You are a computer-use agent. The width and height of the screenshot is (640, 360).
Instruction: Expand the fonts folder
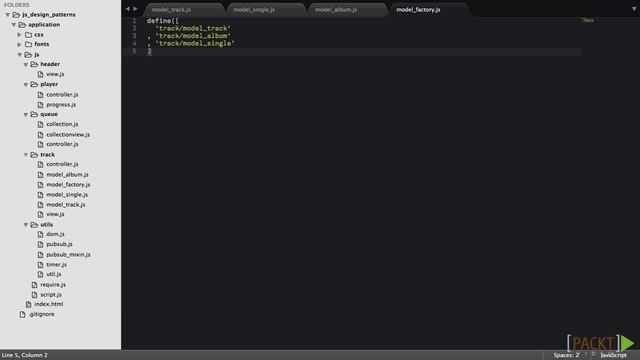point(19,44)
